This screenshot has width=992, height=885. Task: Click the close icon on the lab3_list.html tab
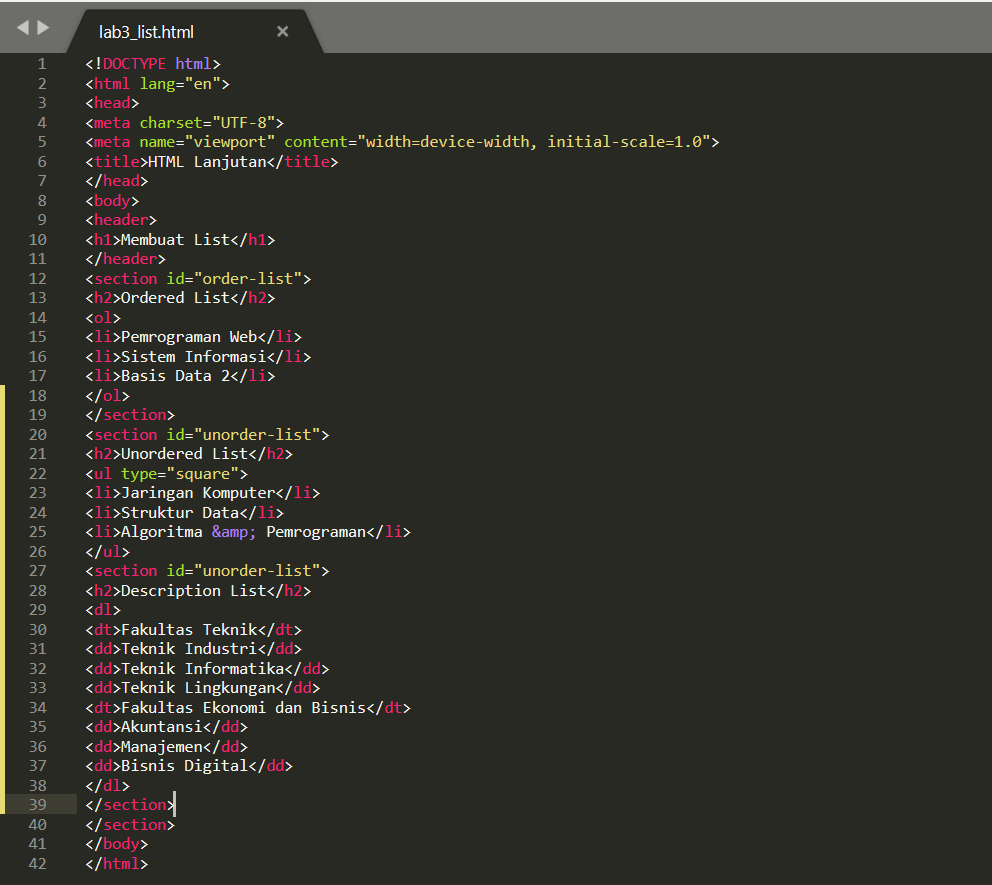point(283,31)
